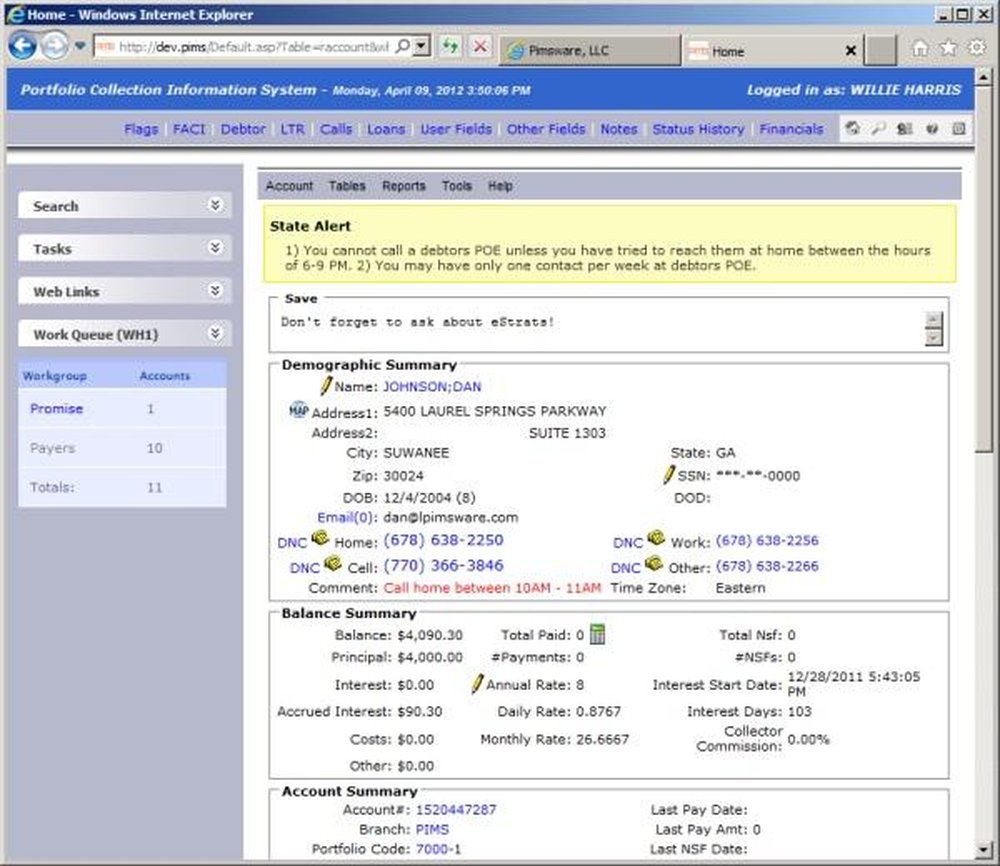Toggle DNC for the Work phone

(x=628, y=542)
